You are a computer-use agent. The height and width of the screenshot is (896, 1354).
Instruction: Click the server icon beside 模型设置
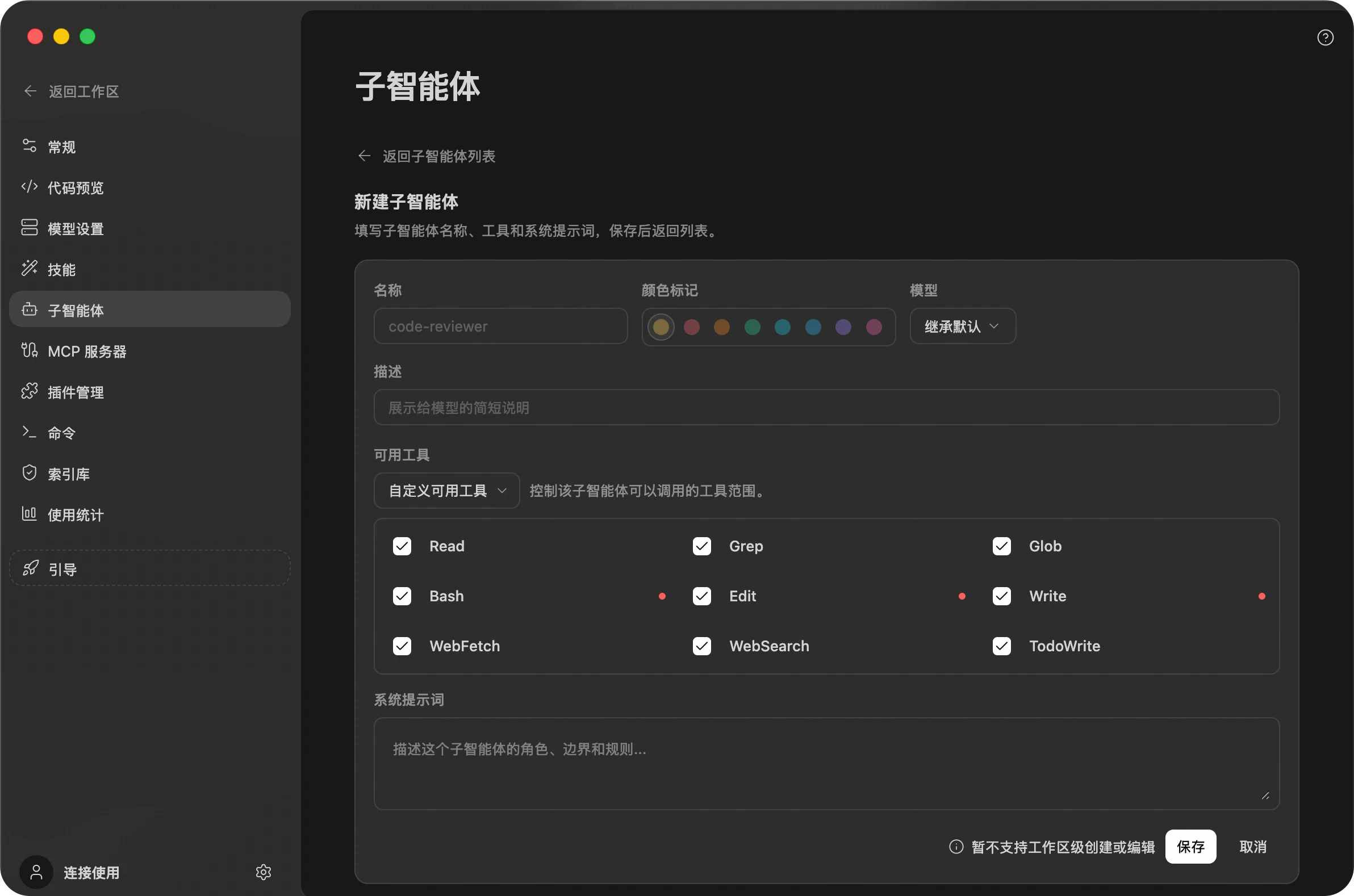(x=29, y=228)
